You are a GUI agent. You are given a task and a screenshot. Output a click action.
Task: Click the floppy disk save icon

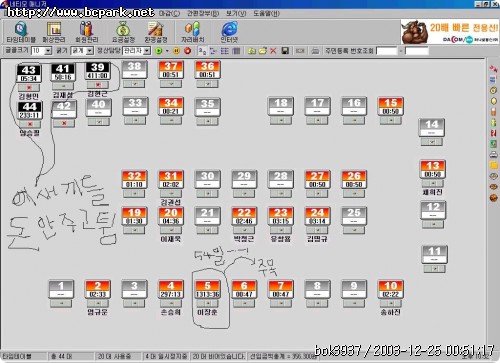(x=285, y=51)
